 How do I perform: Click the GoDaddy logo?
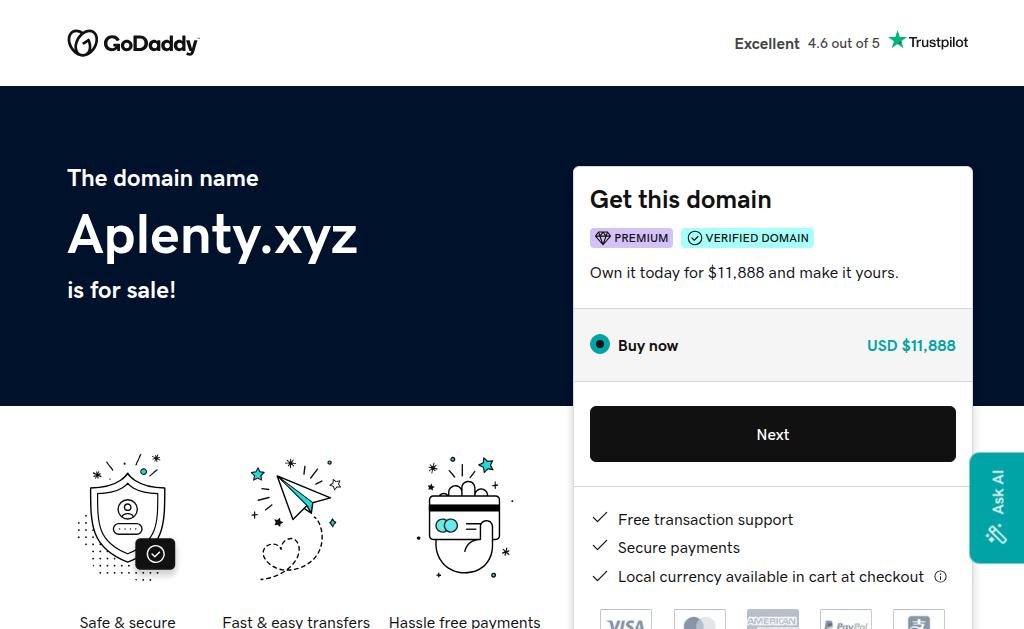(x=133, y=43)
